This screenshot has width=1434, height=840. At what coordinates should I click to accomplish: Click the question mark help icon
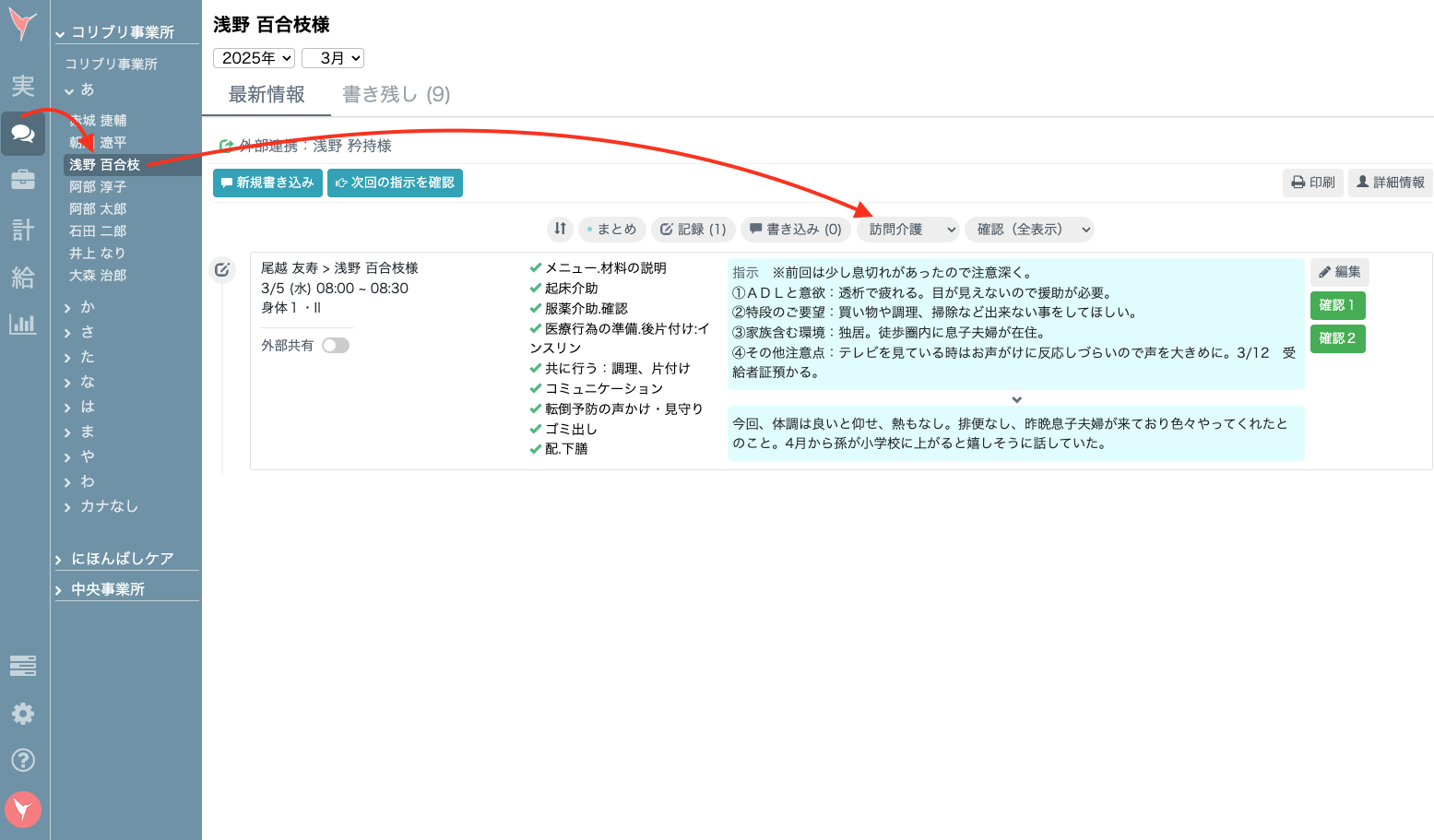pyautogui.click(x=23, y=760)
